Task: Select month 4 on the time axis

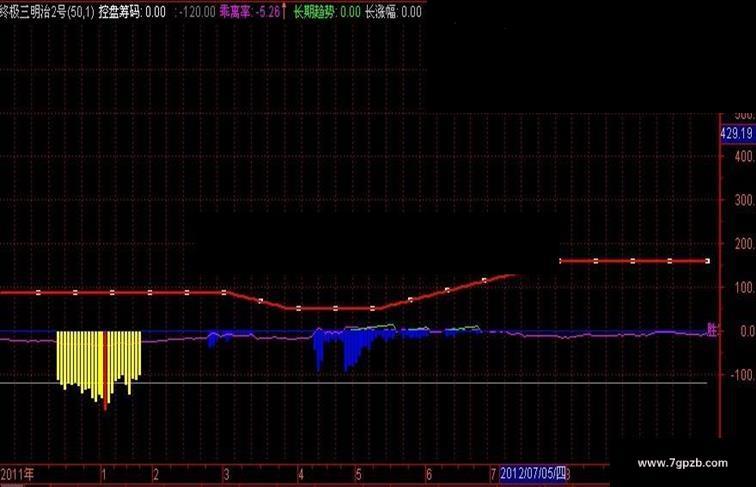Action: [301, 474]
